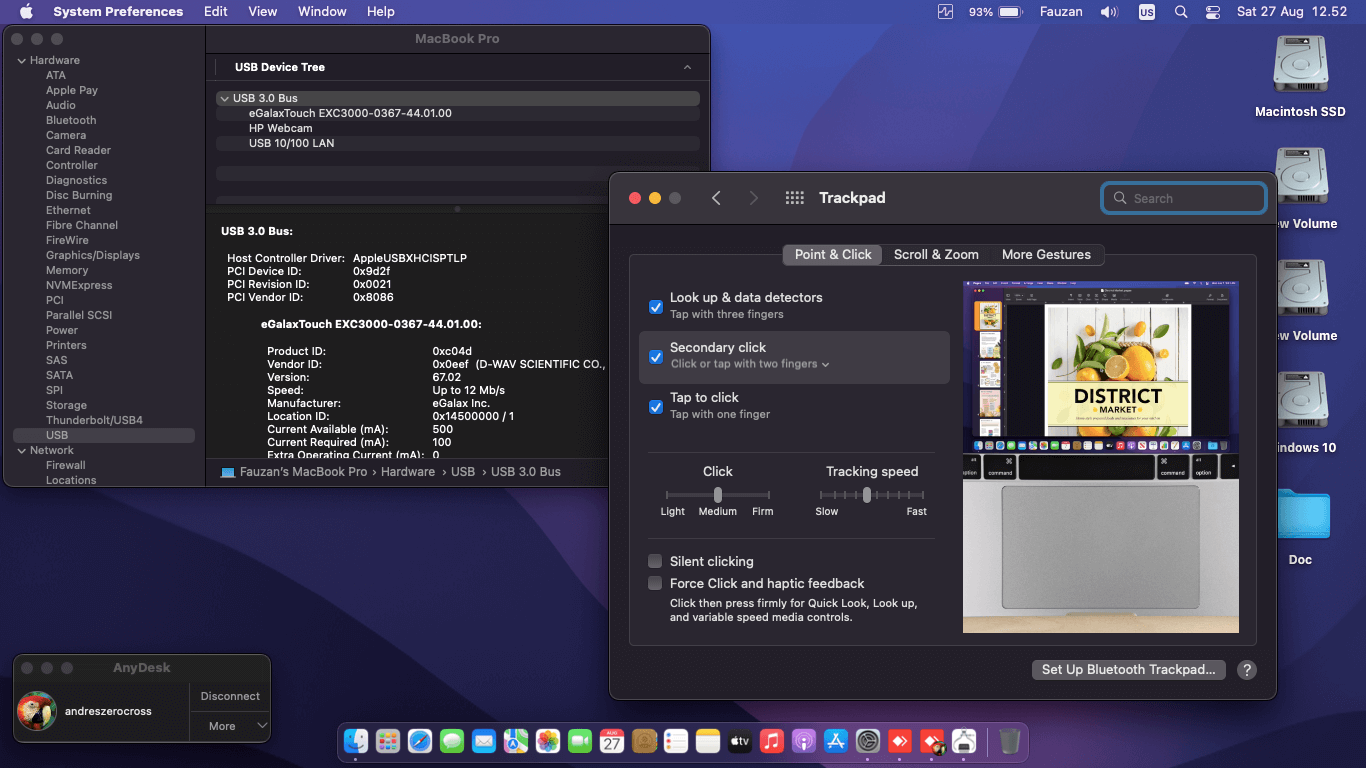Switch to the Scroll & Zoom tab
Image resolution: width=1366 pixels, height=768 pixels.
pos(936,254)
